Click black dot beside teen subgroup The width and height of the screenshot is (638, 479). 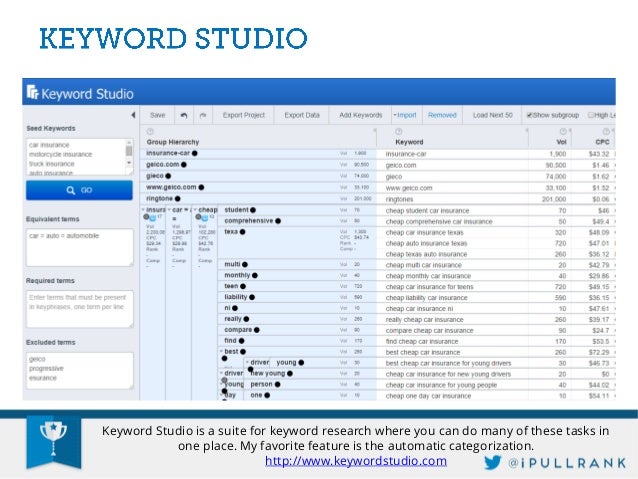pyautogui.click(x=243, y=287)
